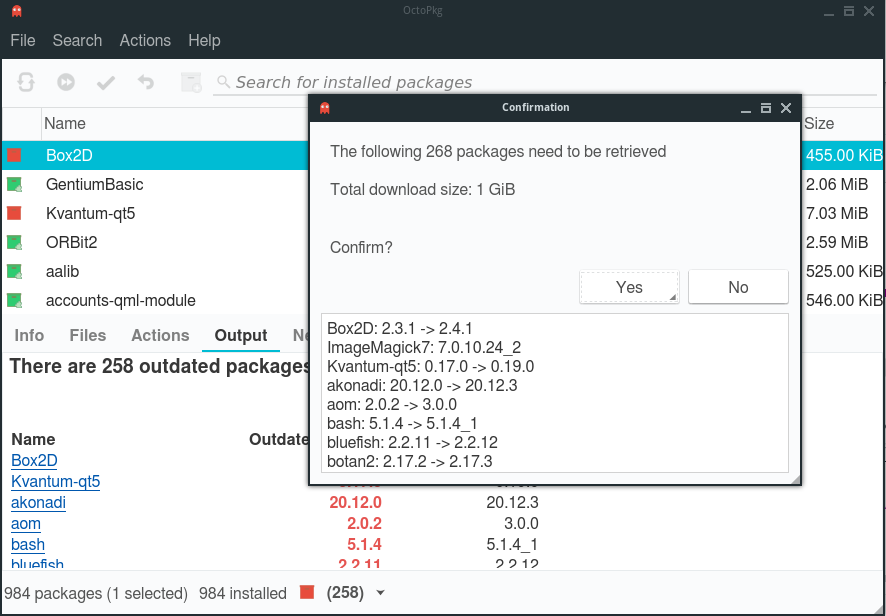Click the bluefish line in confirmation list

coord(412,443)
